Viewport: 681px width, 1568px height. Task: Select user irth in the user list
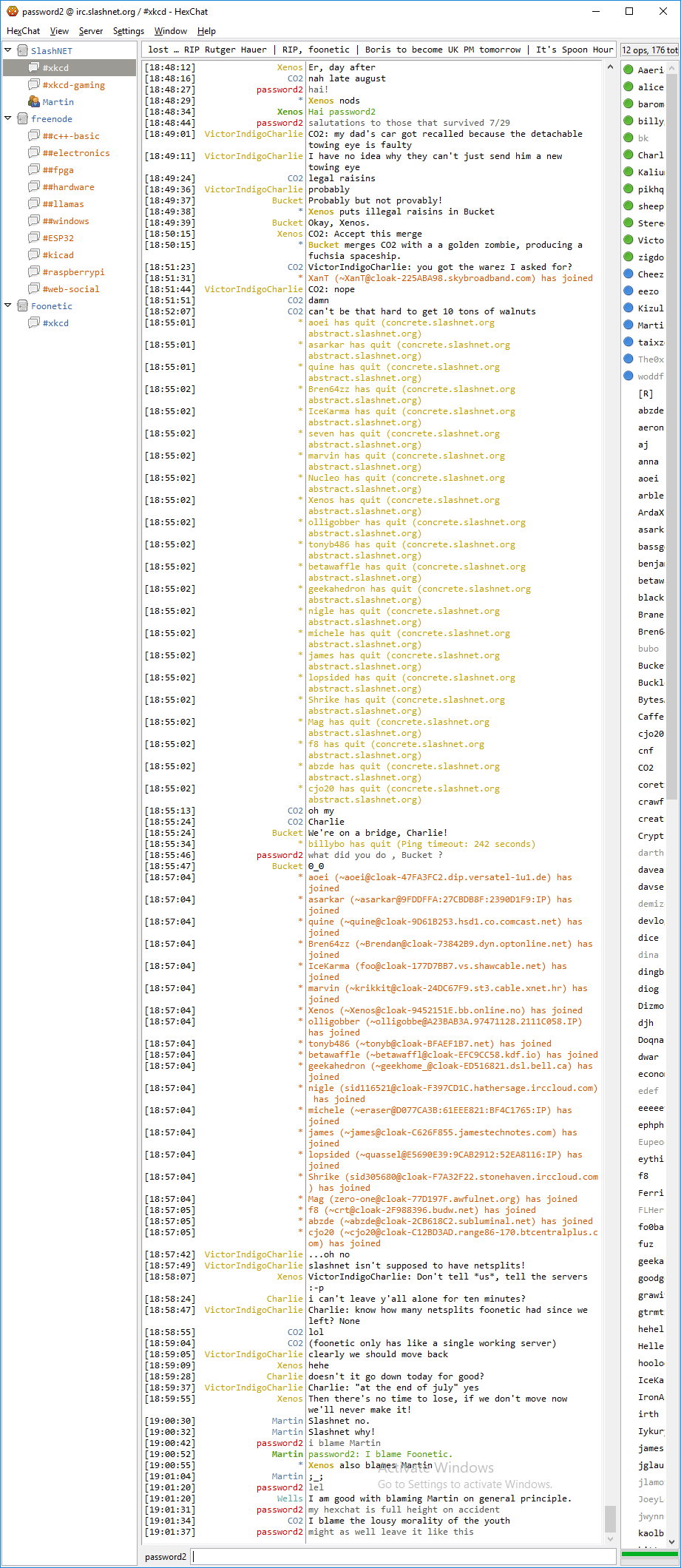coord(648,1413)
